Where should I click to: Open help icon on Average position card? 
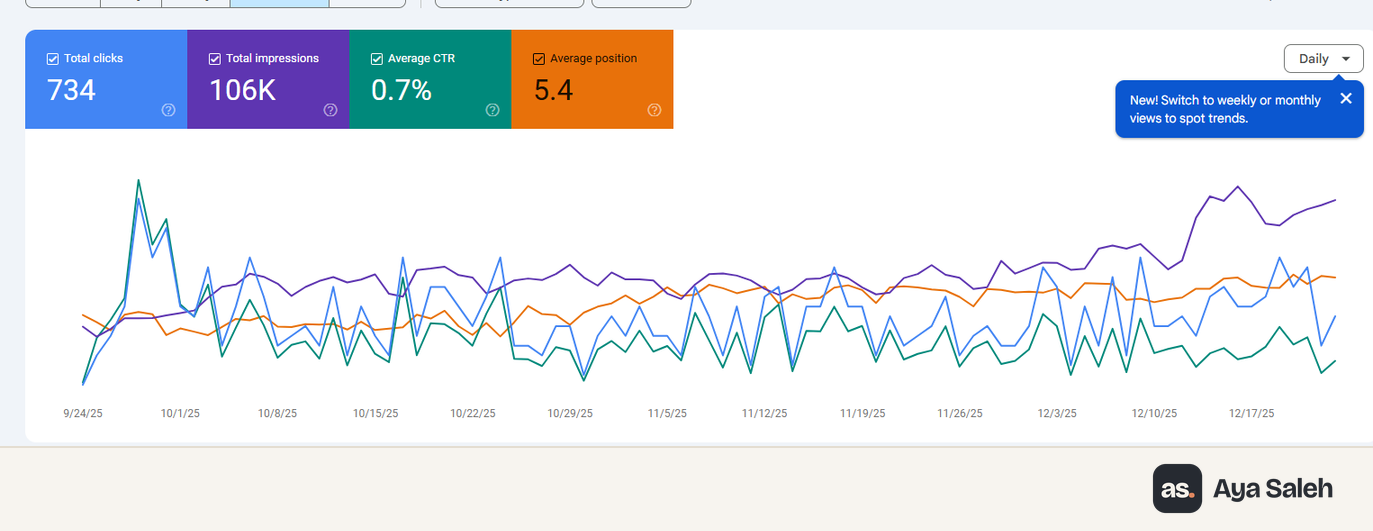point(654,110)
